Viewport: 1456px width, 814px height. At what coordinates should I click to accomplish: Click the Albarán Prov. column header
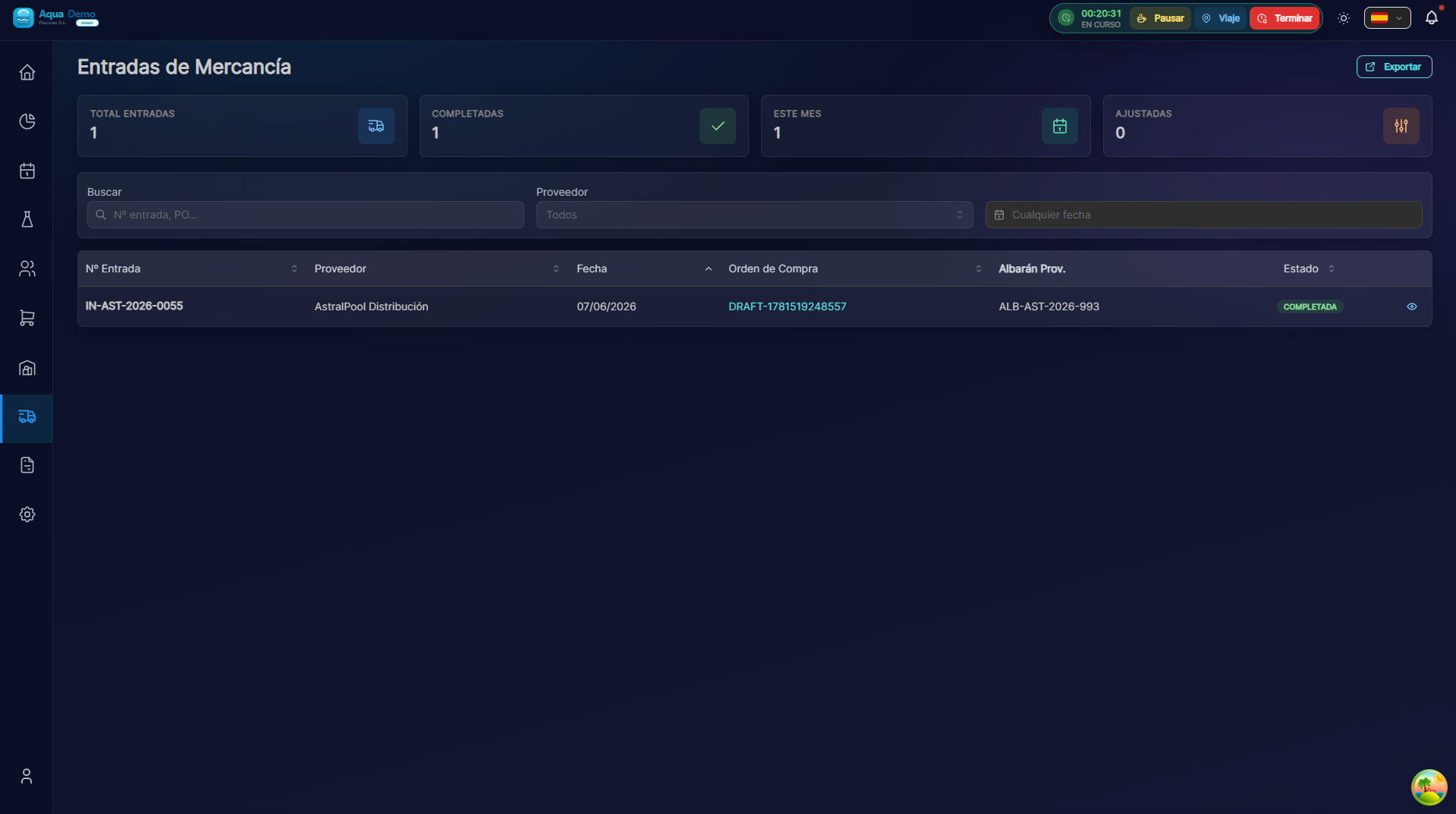[1032, 269]
